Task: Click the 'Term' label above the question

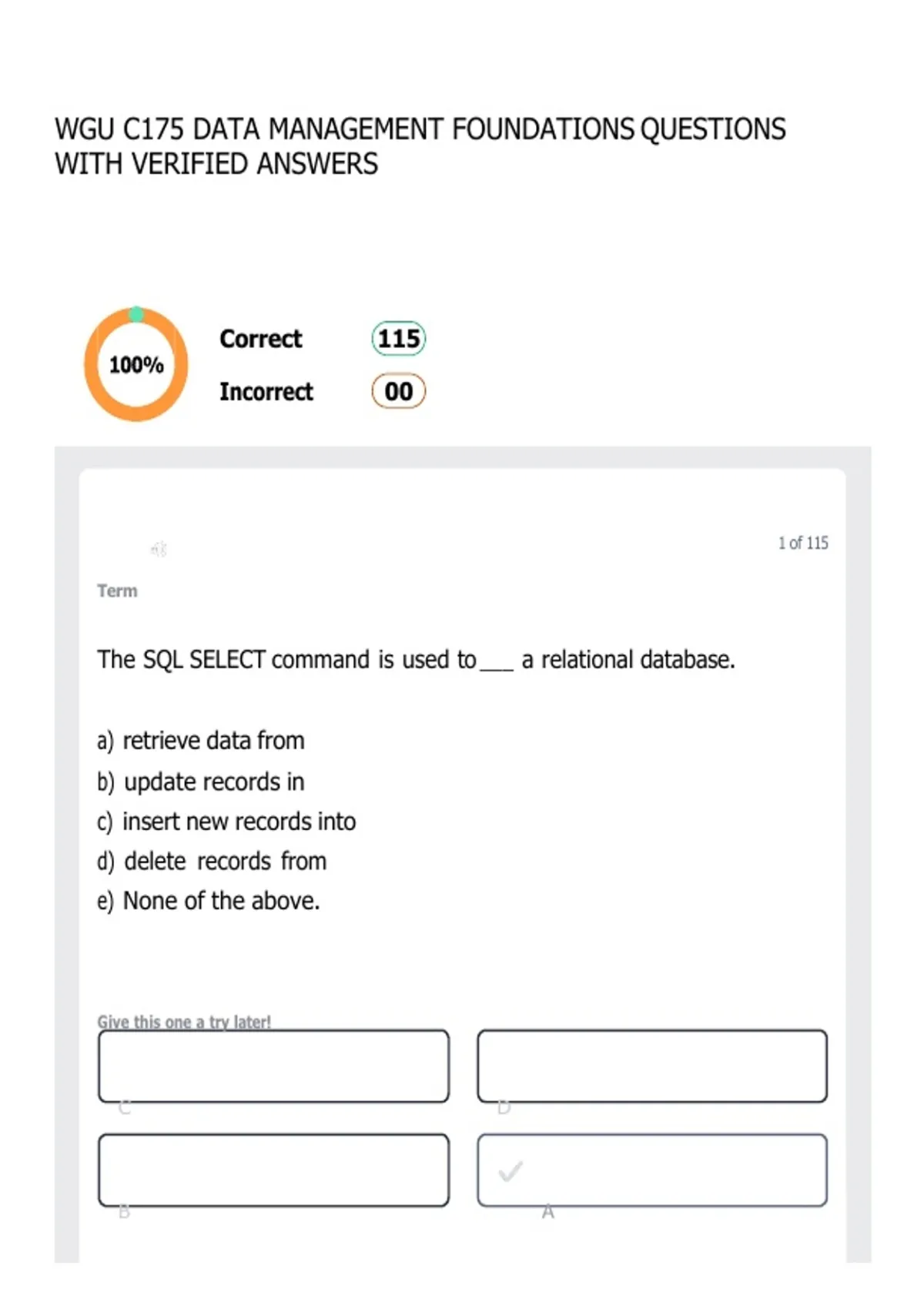Action: tap(117, 591)
